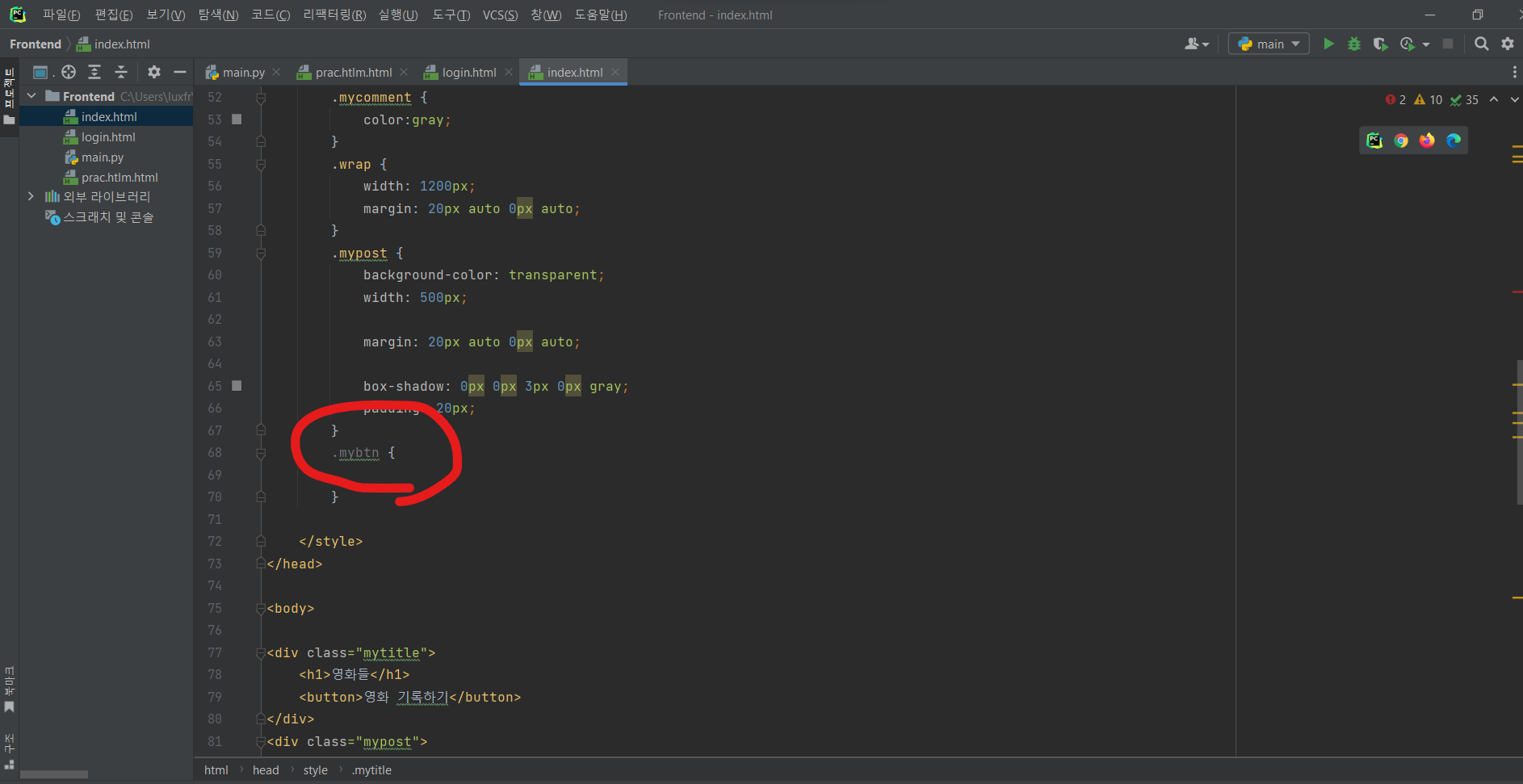Open the 편집 menu
Viewport: 1523px width, 784px height.
[113, 15]
